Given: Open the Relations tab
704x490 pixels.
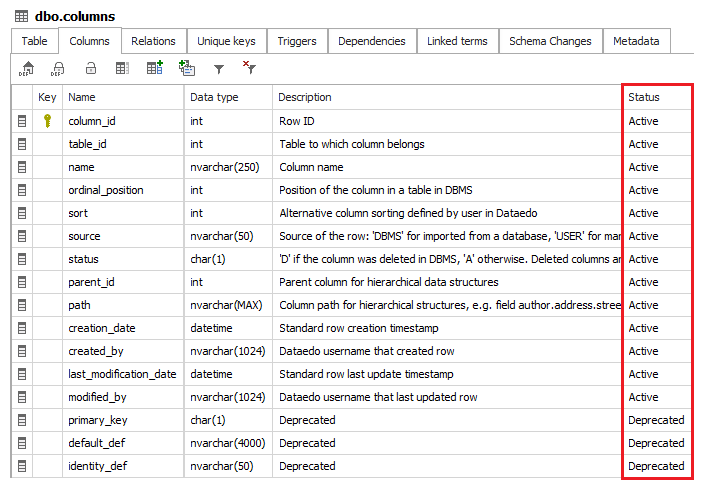Looking at the screenshot, I should point(153,41).
